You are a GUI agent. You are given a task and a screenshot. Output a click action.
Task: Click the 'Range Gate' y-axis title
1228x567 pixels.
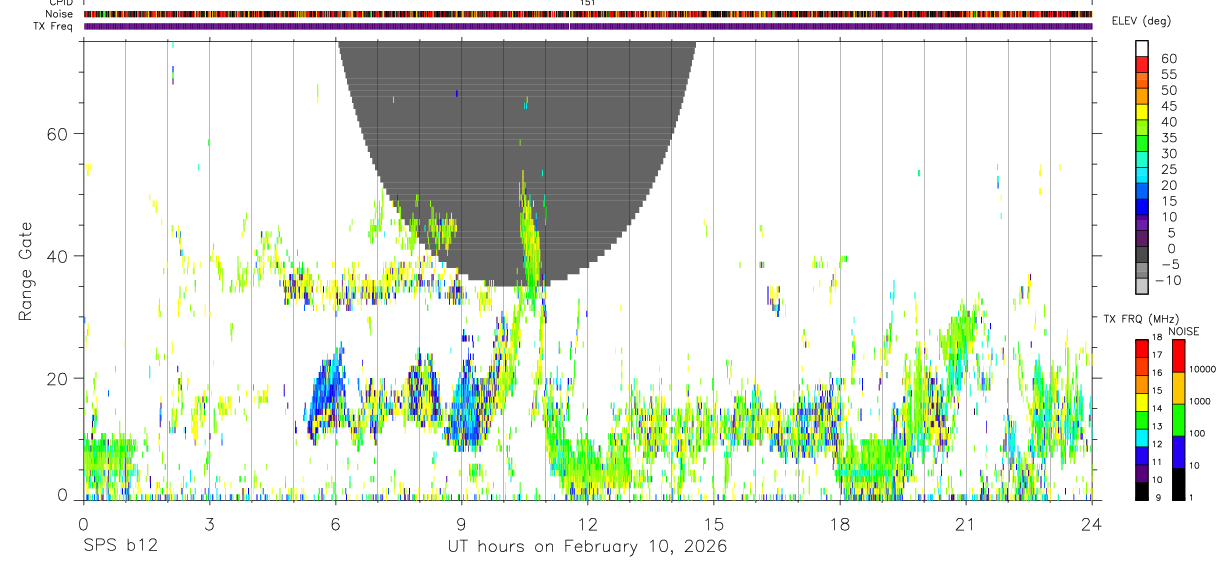[25, 272]
